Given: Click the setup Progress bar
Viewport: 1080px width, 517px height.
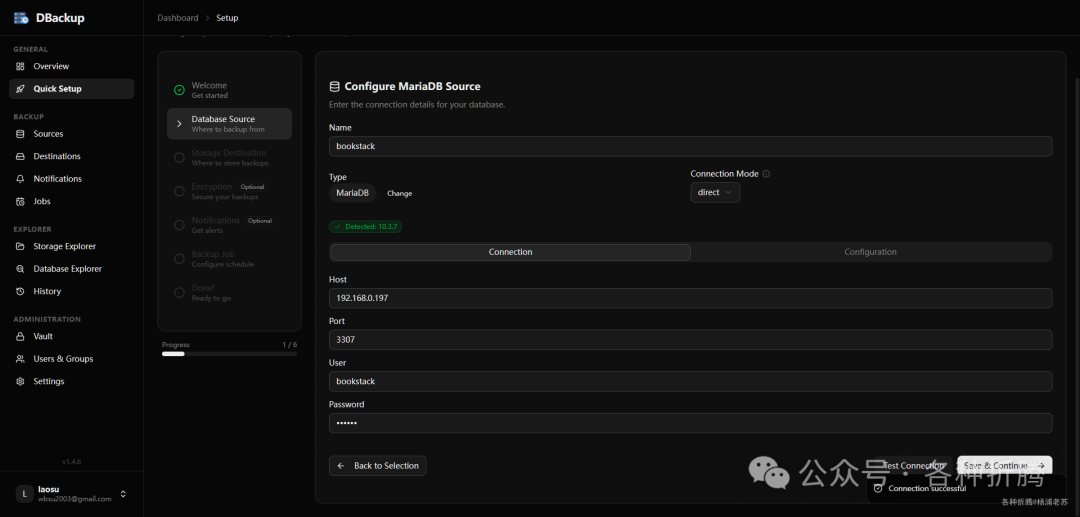Looking at the screenshot, I should click(229, 354).
